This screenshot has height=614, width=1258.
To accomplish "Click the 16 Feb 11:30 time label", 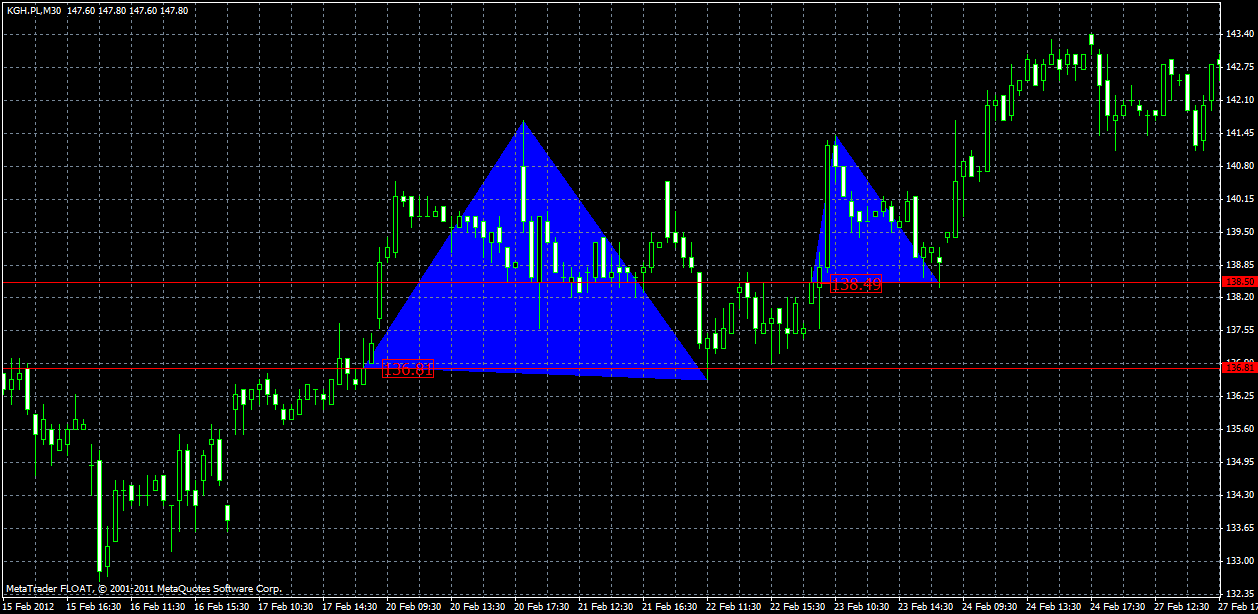I will coord(158,607).
